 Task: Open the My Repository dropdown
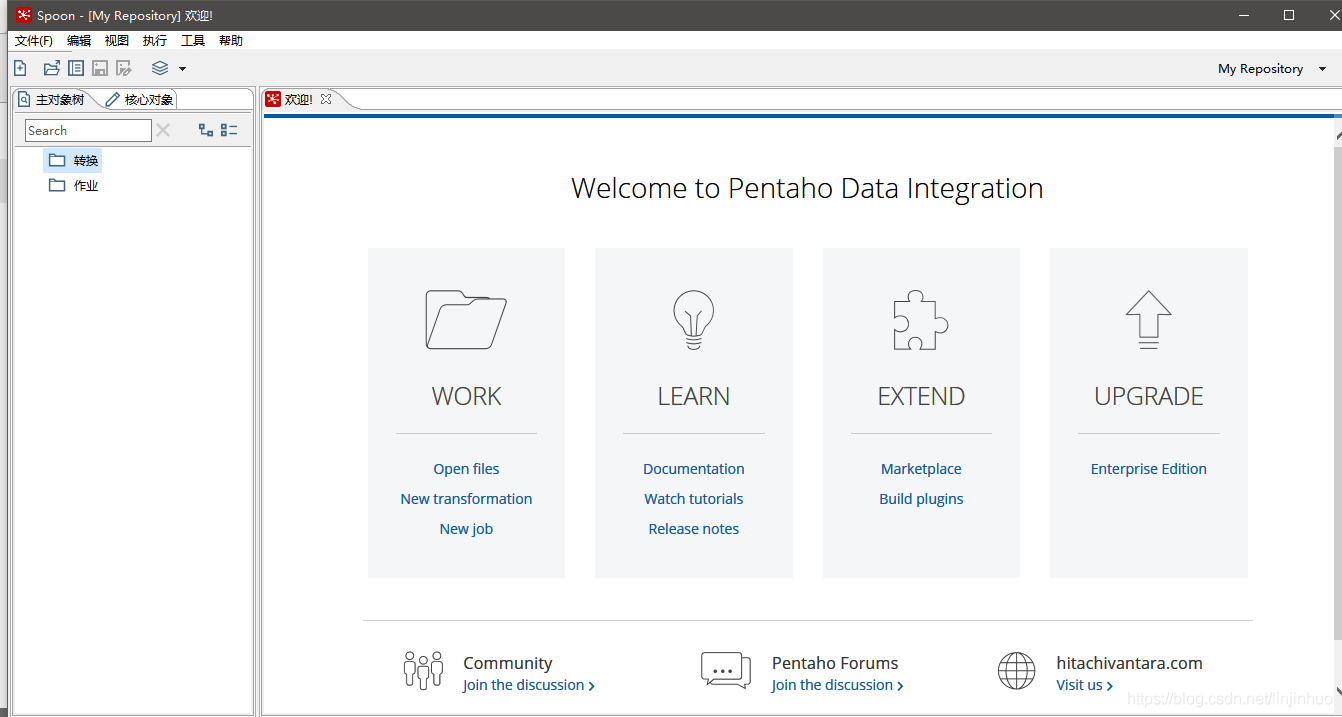1272,69
